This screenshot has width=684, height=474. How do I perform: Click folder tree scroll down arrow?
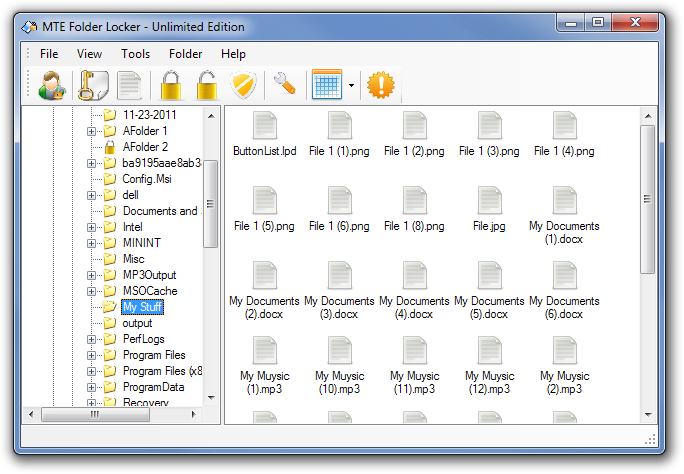(211, 398)
